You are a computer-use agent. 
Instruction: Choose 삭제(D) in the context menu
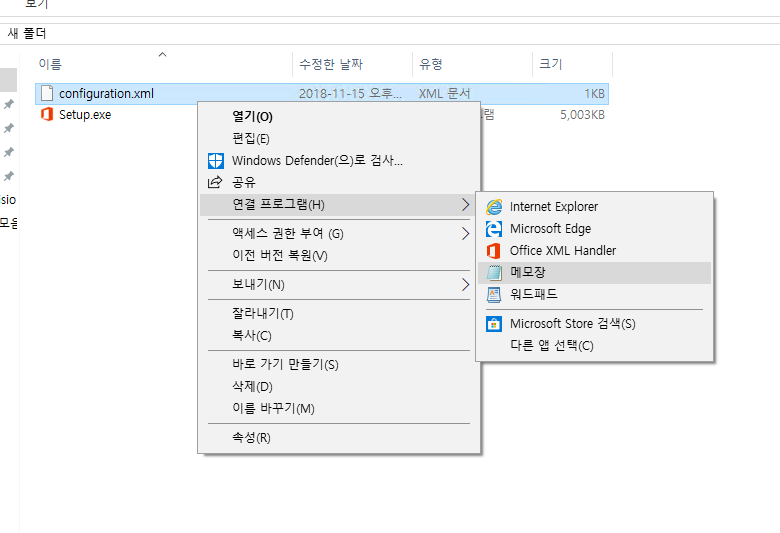pos(339,386)
